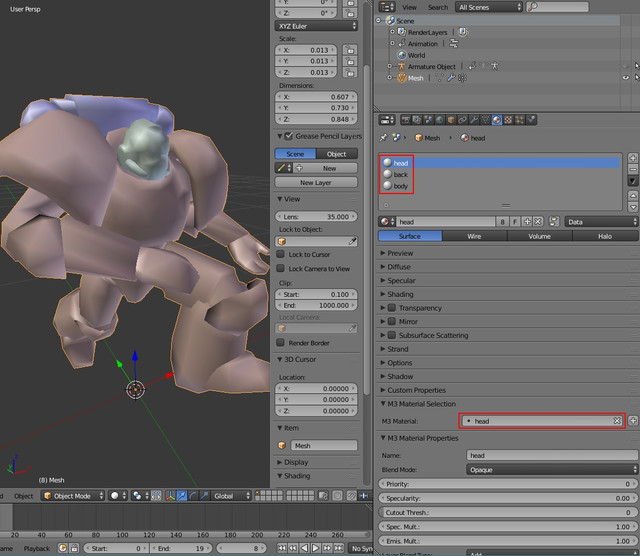Open the mesh Data properties tab
Screen dimensions: 640x556
click(485, 120)
